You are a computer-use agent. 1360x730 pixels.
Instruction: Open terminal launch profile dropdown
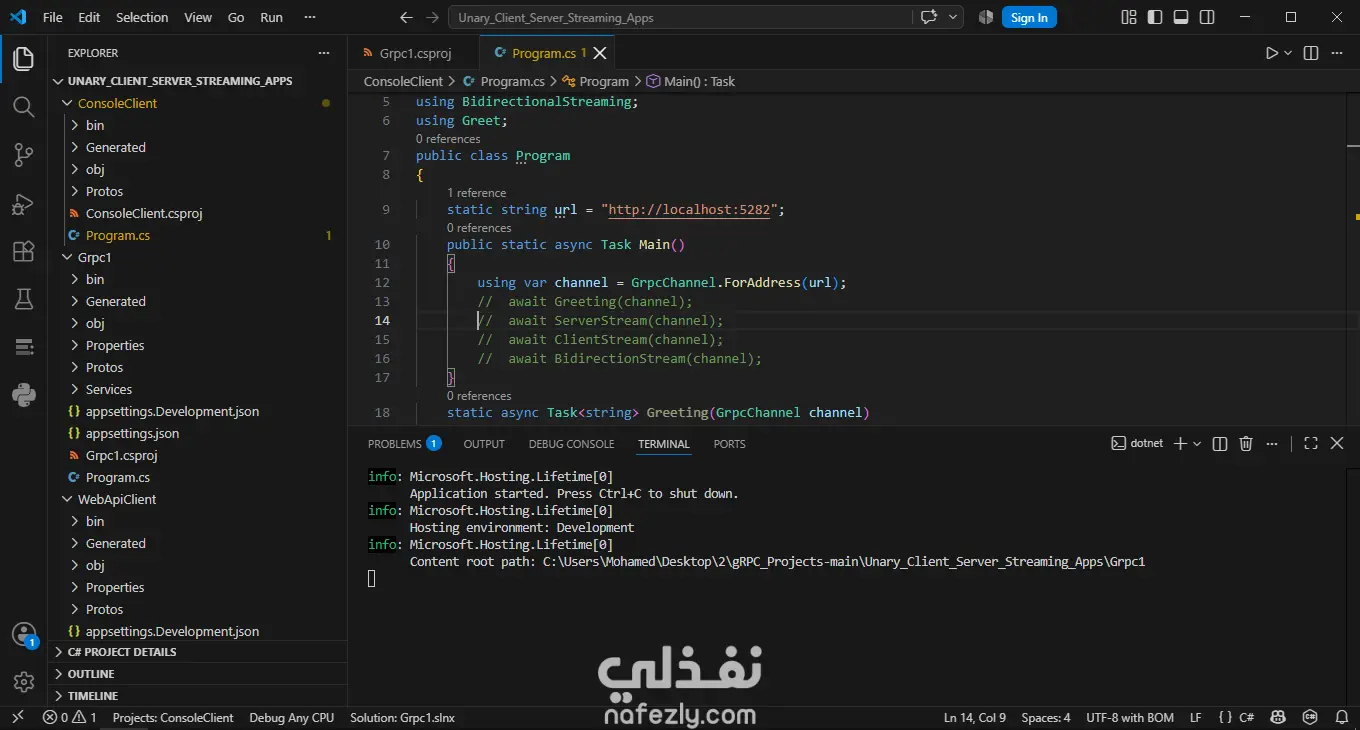(1197, 443)
